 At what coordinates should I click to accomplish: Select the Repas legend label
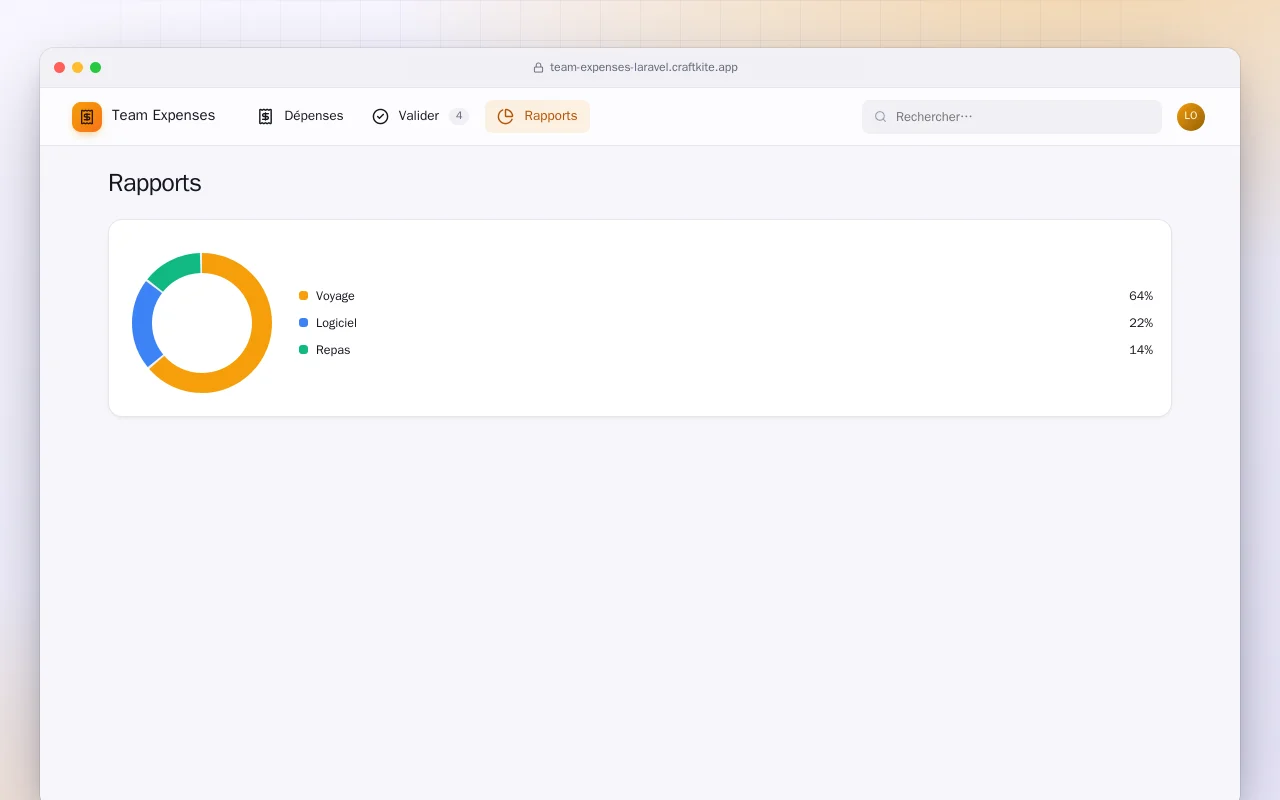coord(333,350)
